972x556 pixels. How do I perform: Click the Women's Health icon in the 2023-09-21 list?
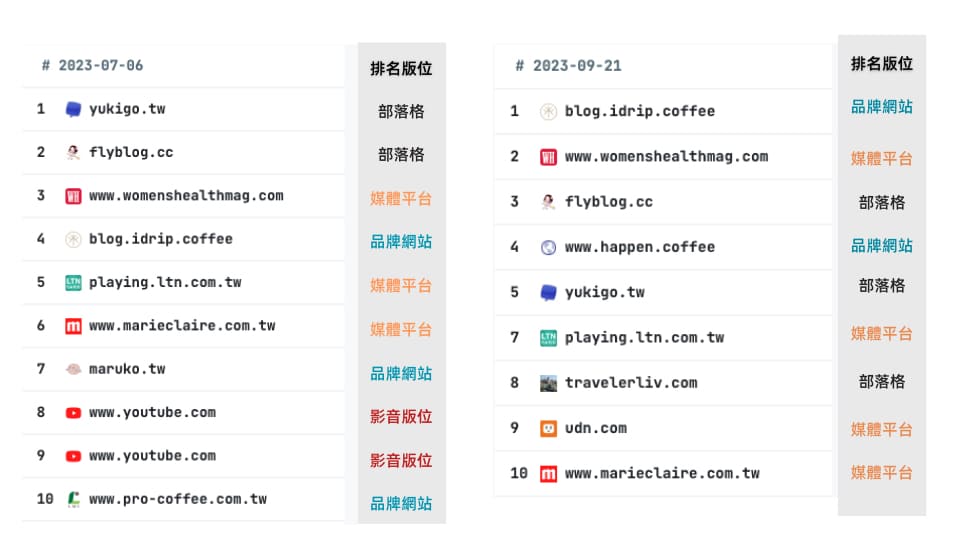tap(548, 157)
